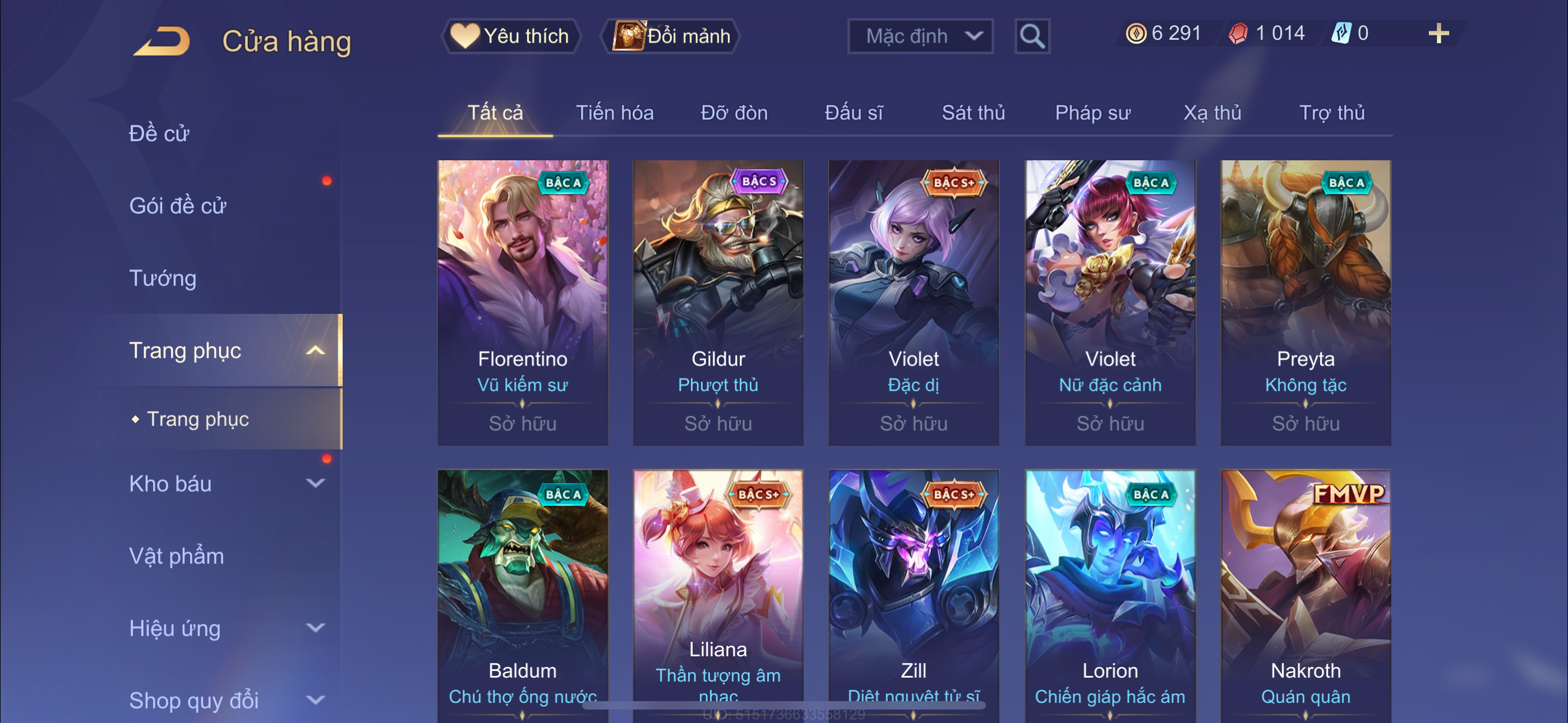This screenshot has width=1568, height=723.
Task: Tap the blue voucher currency icon
Action: (1341, 34)
